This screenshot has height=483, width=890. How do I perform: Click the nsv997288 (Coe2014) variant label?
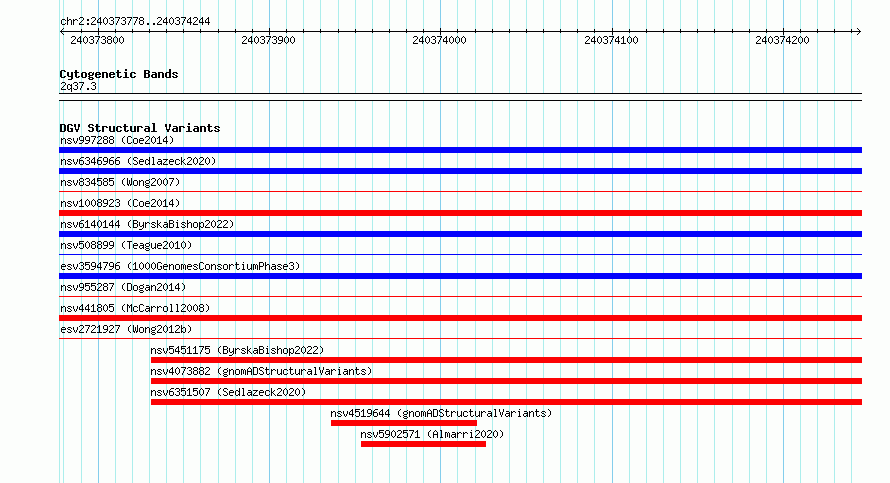[117, 140]
